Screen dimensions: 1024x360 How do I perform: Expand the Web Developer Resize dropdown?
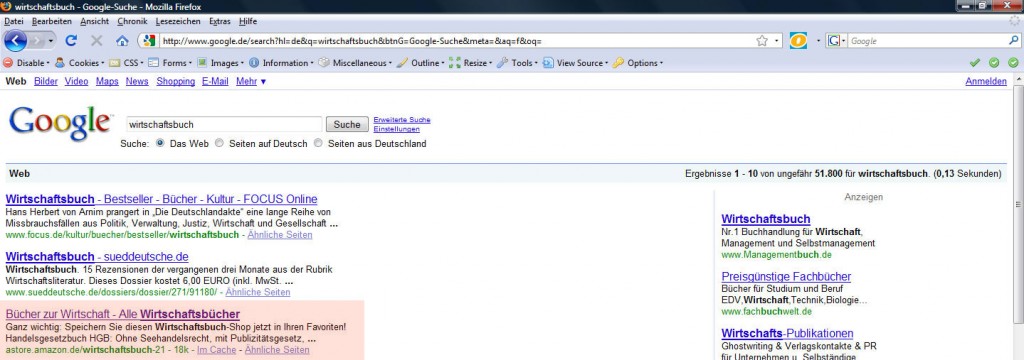tap(470, 63)
